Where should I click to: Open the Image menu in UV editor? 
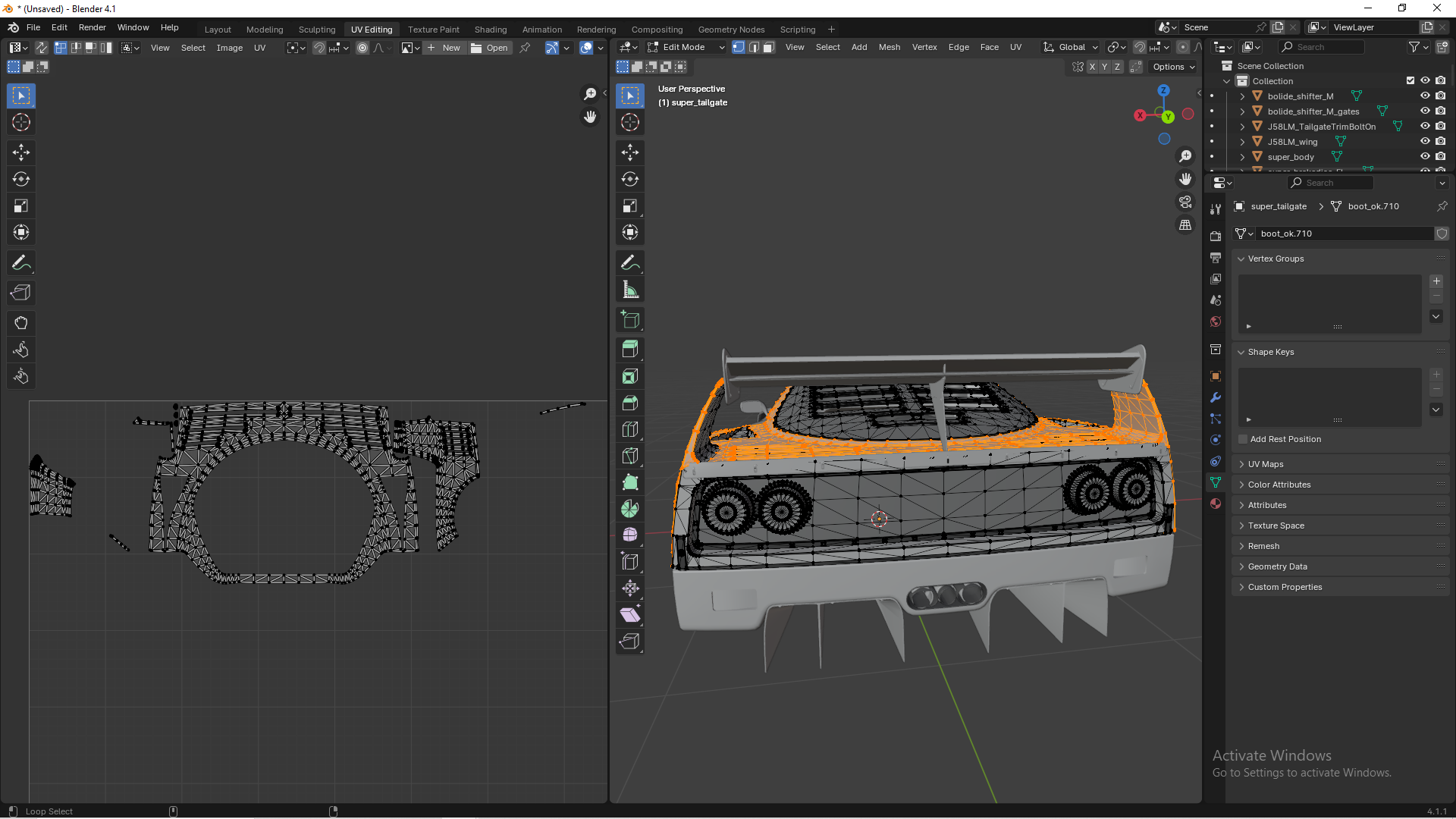(x=230, y=48)
